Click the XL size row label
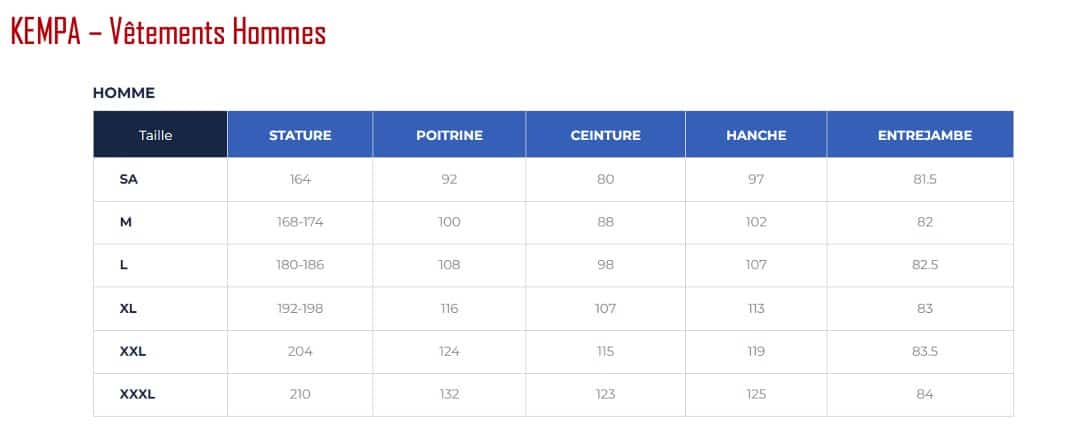The width and height of the screenshot is (1085, 431). pos(128,309)
